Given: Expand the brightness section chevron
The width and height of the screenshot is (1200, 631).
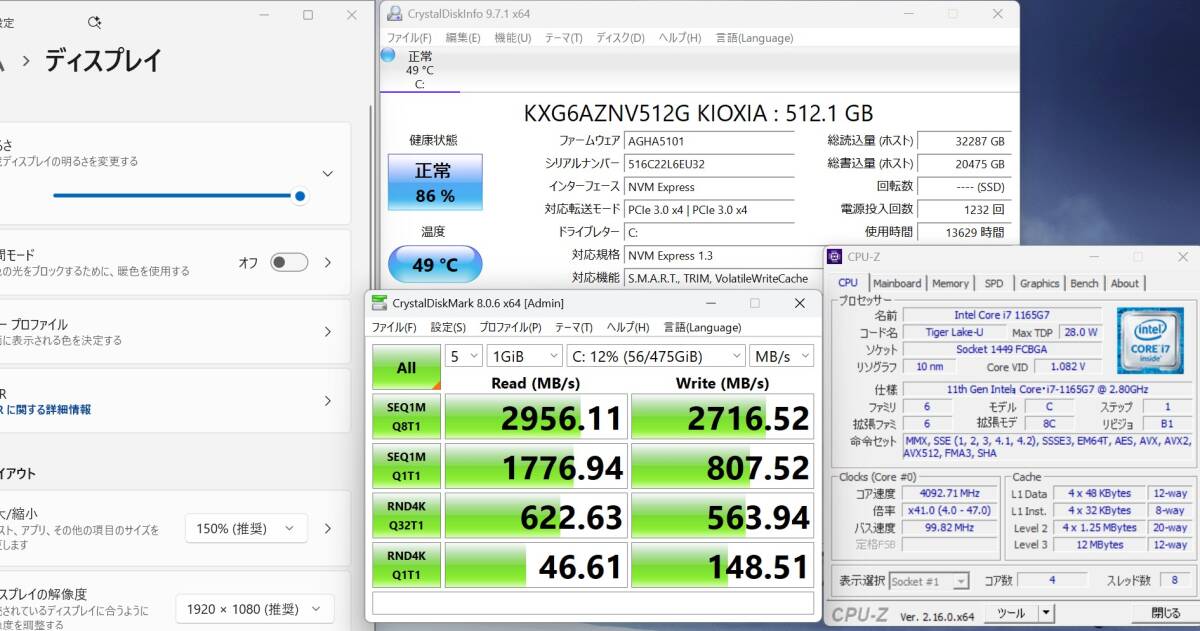Looking at the screenshot, I should point(327,173).
